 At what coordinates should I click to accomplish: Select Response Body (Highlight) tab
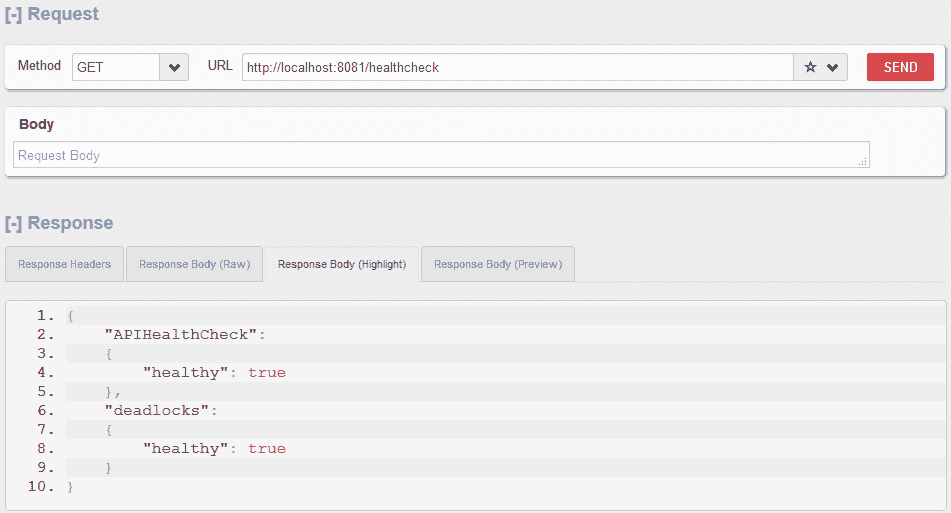(342, 264)
